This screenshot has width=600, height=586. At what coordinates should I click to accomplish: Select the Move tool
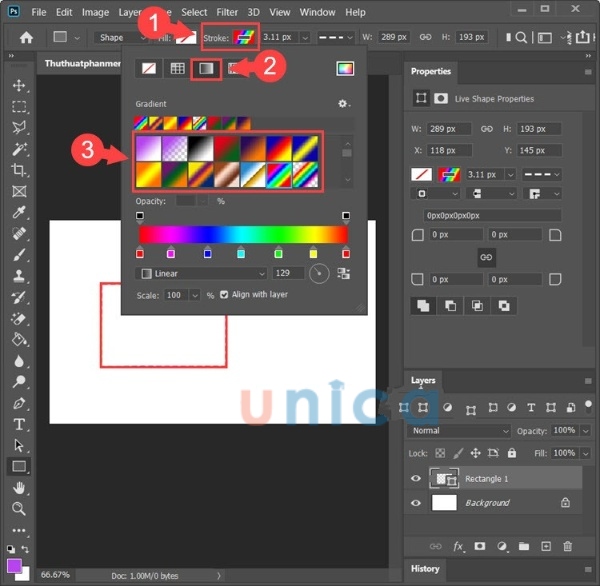[x=19, y=85]
